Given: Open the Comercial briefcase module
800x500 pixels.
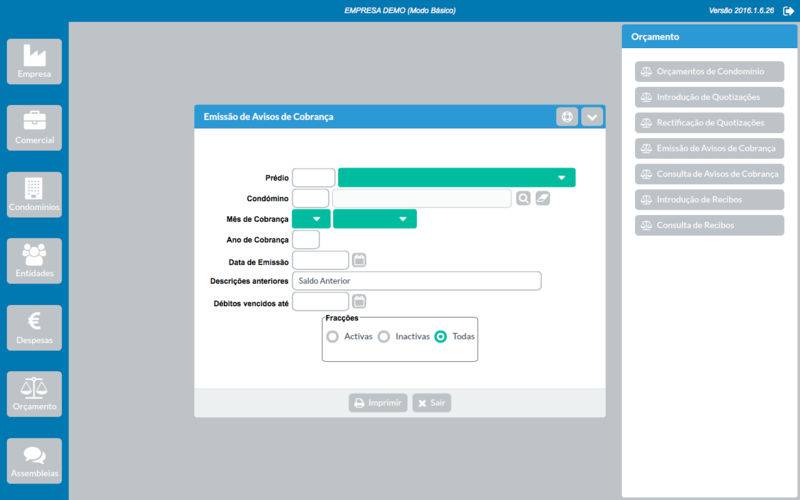Looking at the screenshot, I should 34,128.
